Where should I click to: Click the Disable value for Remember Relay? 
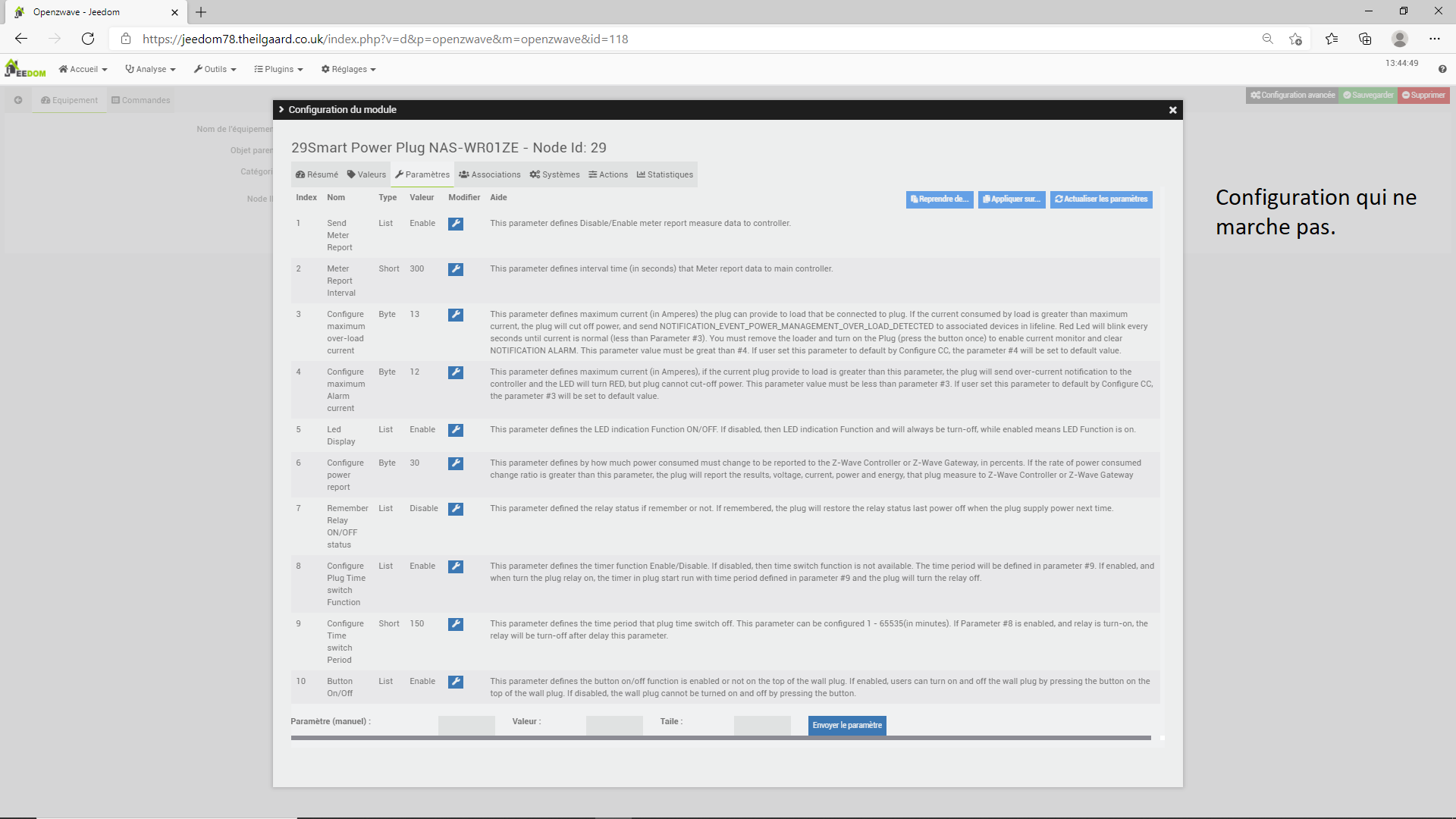click(x=424, y=508)
